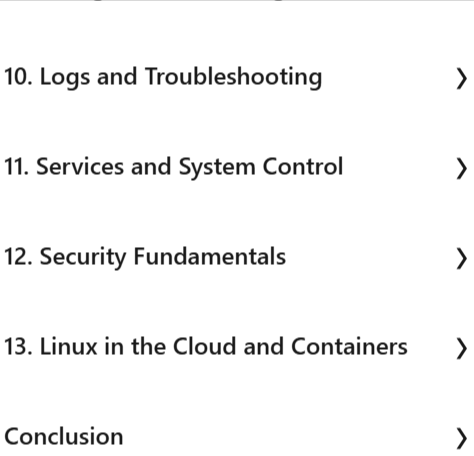The width and height of the screenshot is (474, 456).
Task: Click the word Services in chapter 11
Action: pyautogui.click(x=80, y=166)
